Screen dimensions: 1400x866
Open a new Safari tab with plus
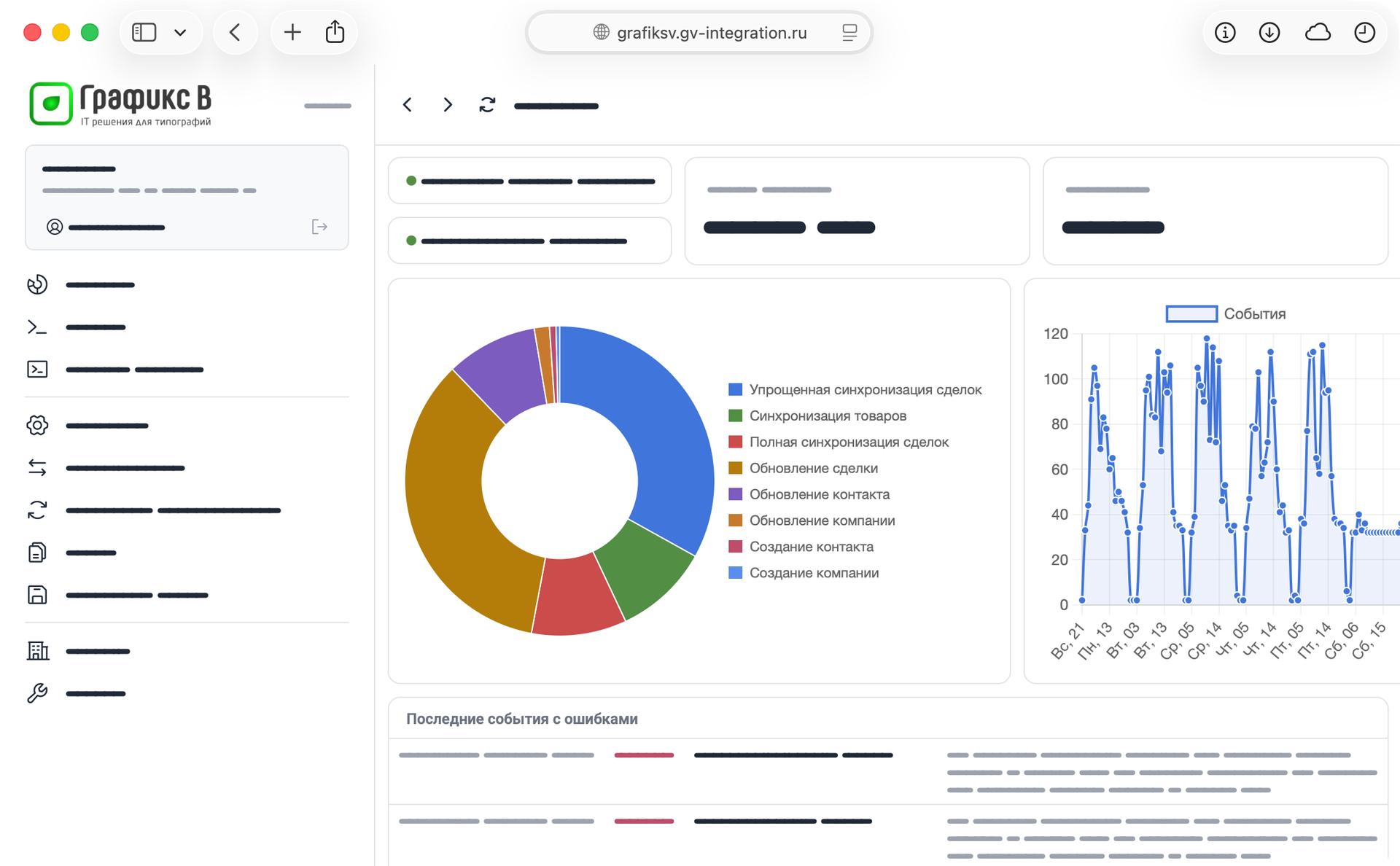click(292, 32)
